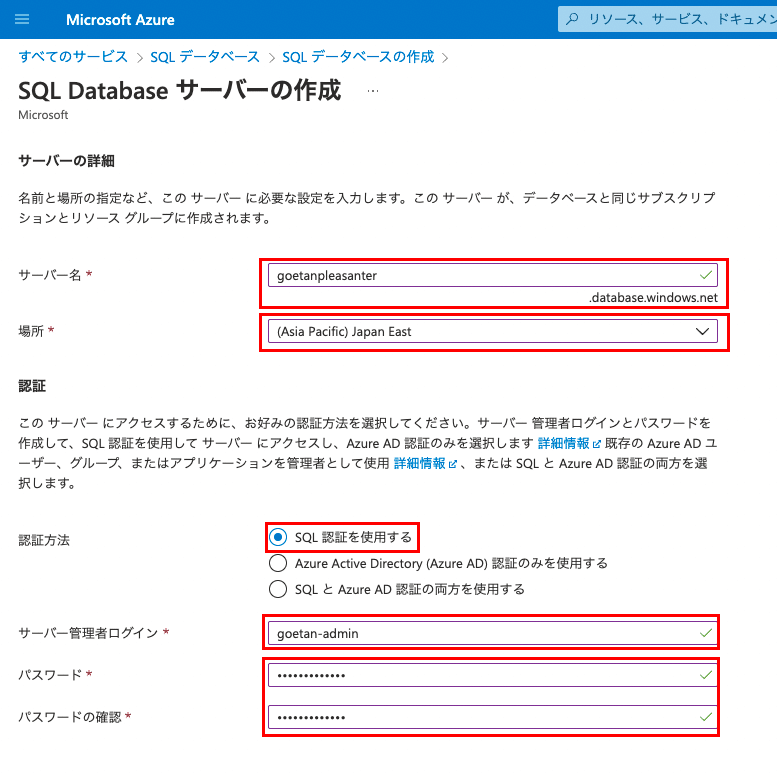Open first 詳細情報 link about Azure AD auth
This screenshot has width=777, height=774.
[x=563, y=443]
